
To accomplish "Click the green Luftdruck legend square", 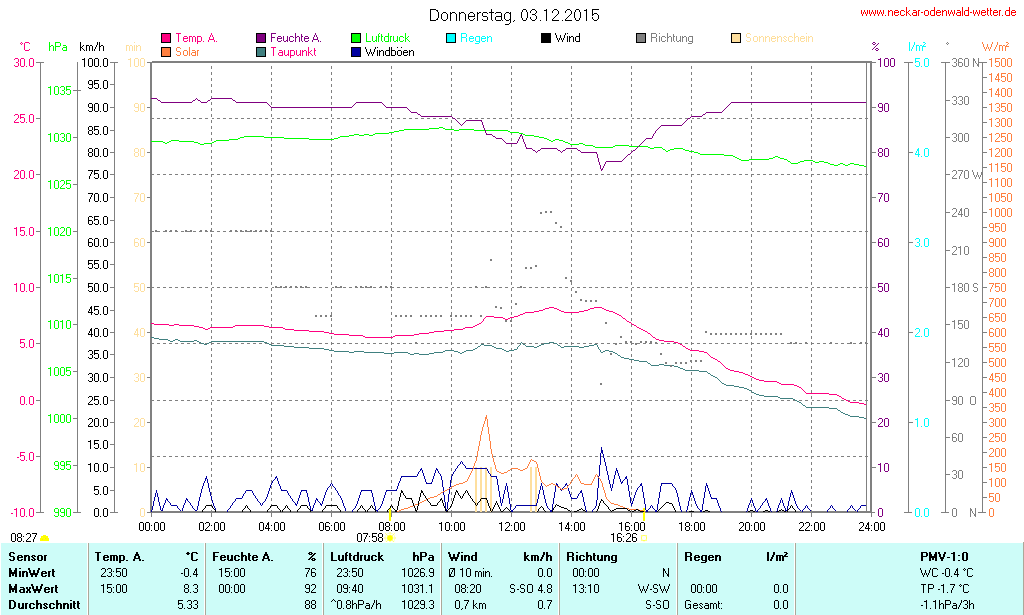I will click(356, 39).
